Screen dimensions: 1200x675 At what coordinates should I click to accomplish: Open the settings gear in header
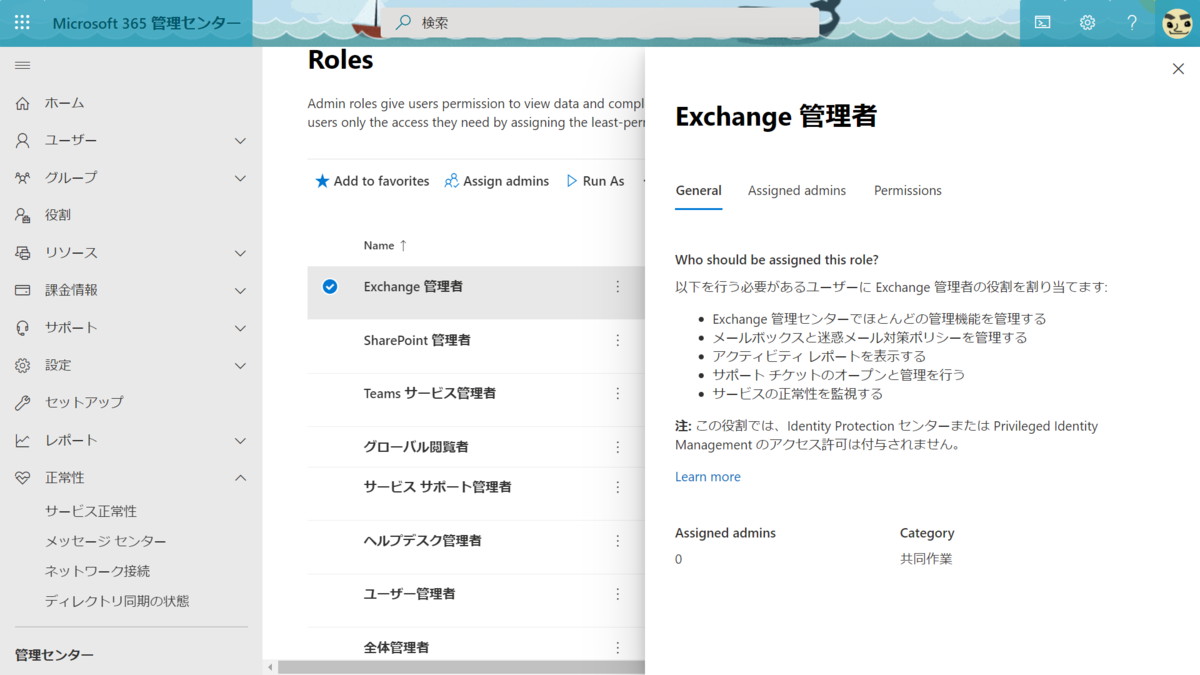coord(1087,22)
